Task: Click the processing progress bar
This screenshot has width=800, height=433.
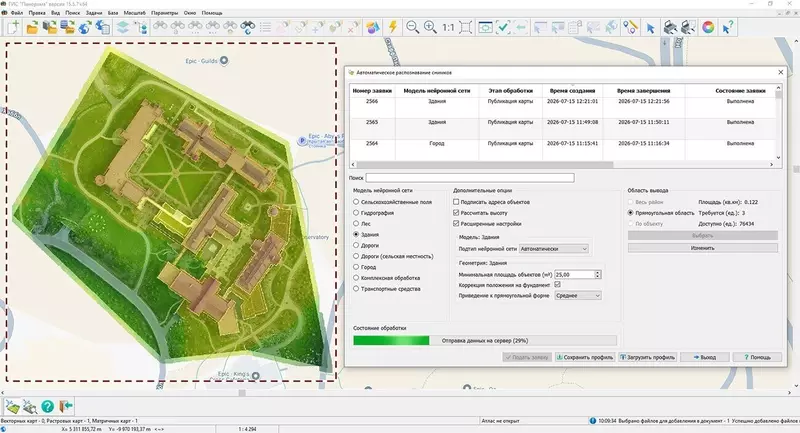Action: 485,340
